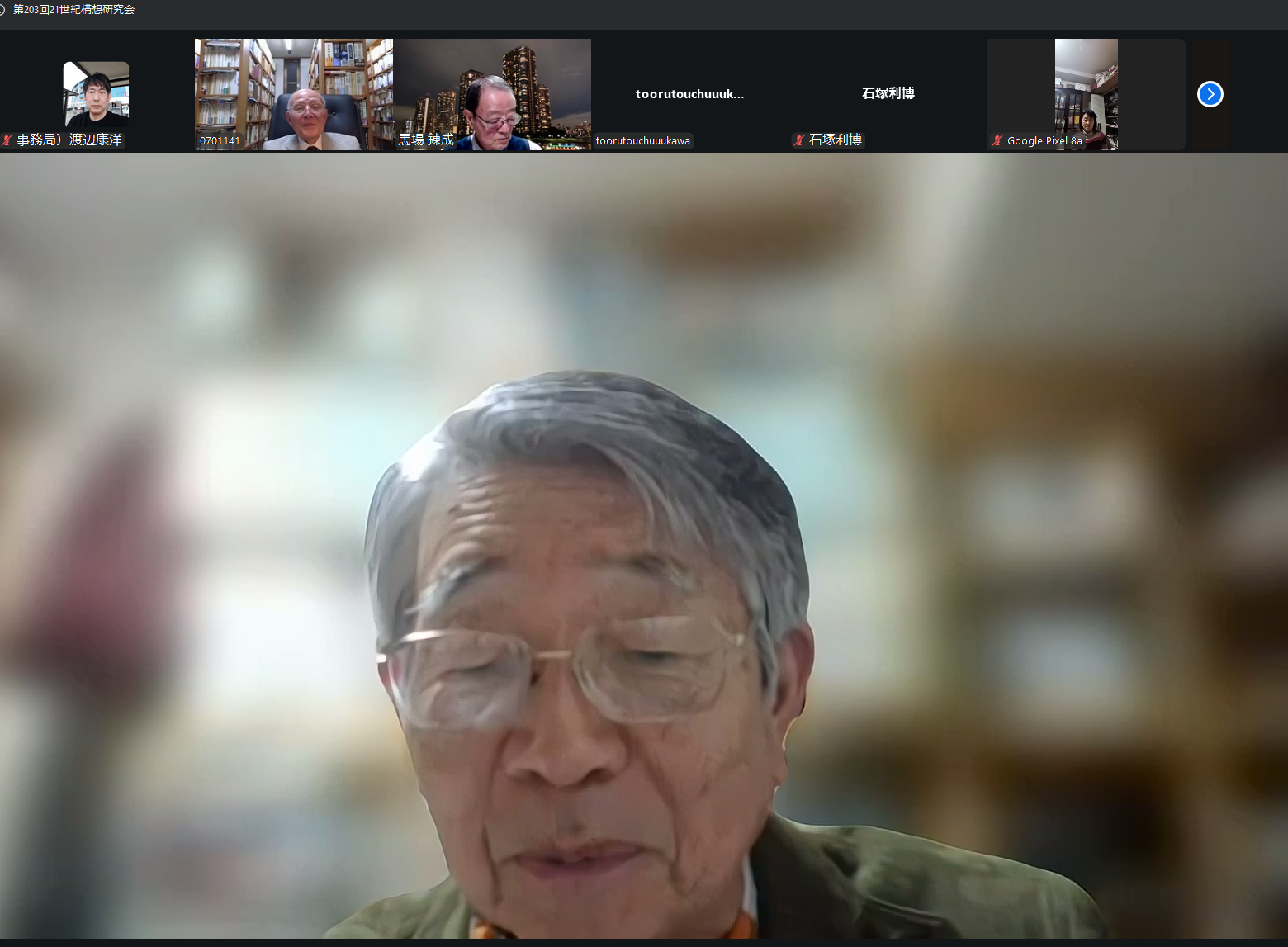Click the 0701141 name label
This screenshot has width=1288, height=947.
pyautogui.click(x=220, y=141)
